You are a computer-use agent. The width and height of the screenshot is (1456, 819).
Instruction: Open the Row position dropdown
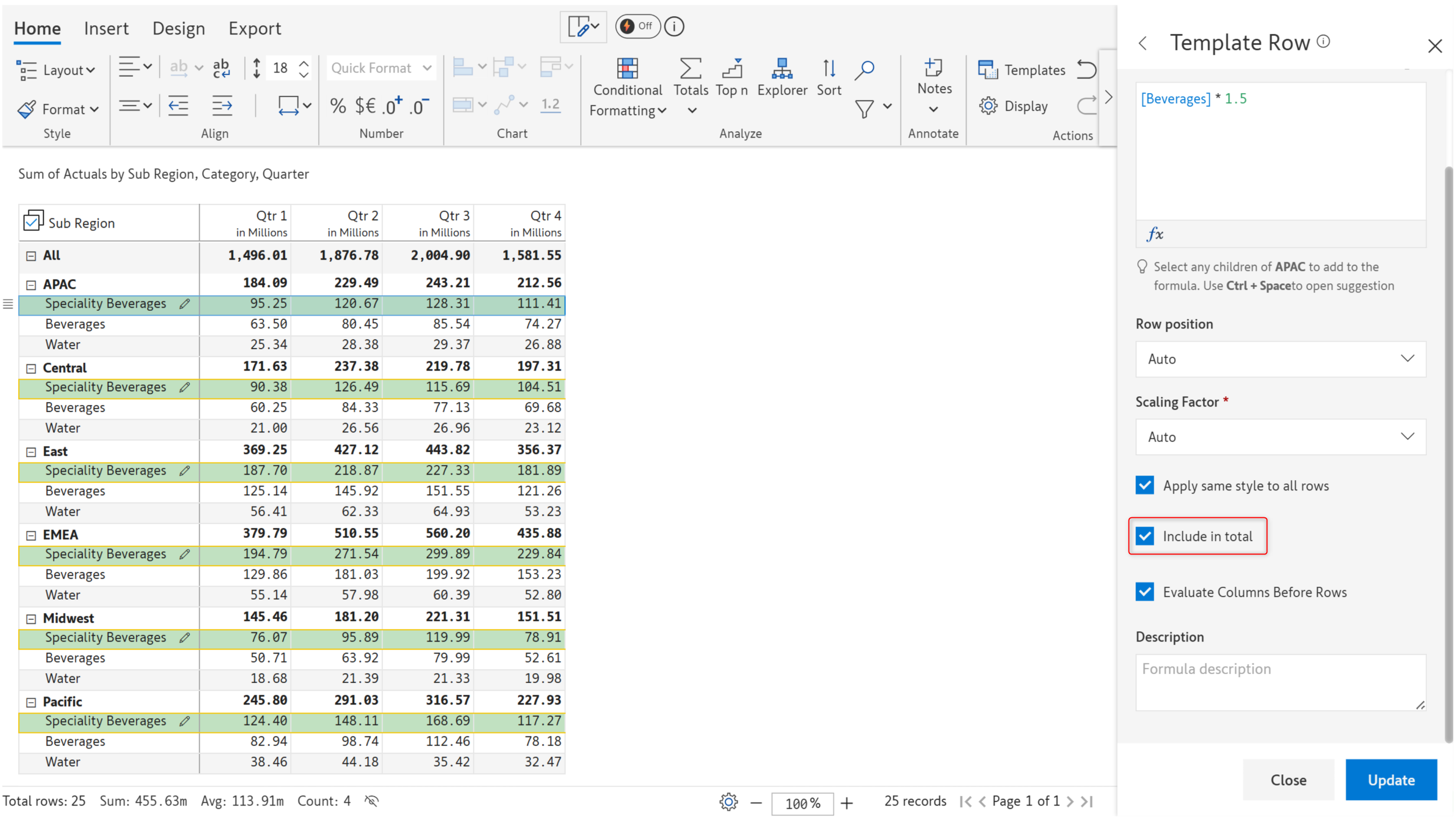[1280, 359]
